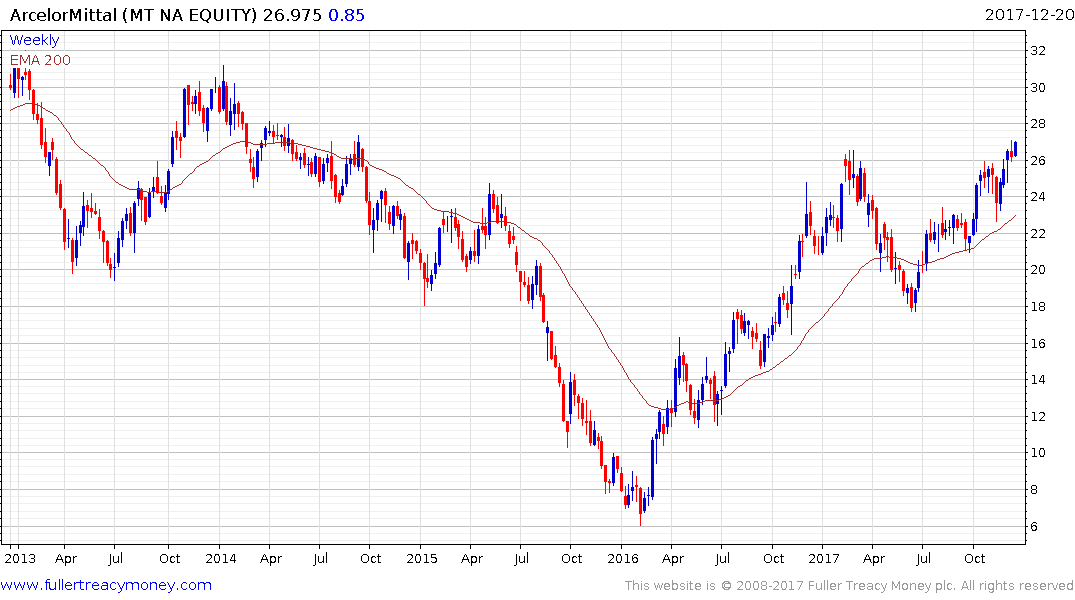Click the Weekly label in the legend
The image size is (1075, 600).
point(34,40)
